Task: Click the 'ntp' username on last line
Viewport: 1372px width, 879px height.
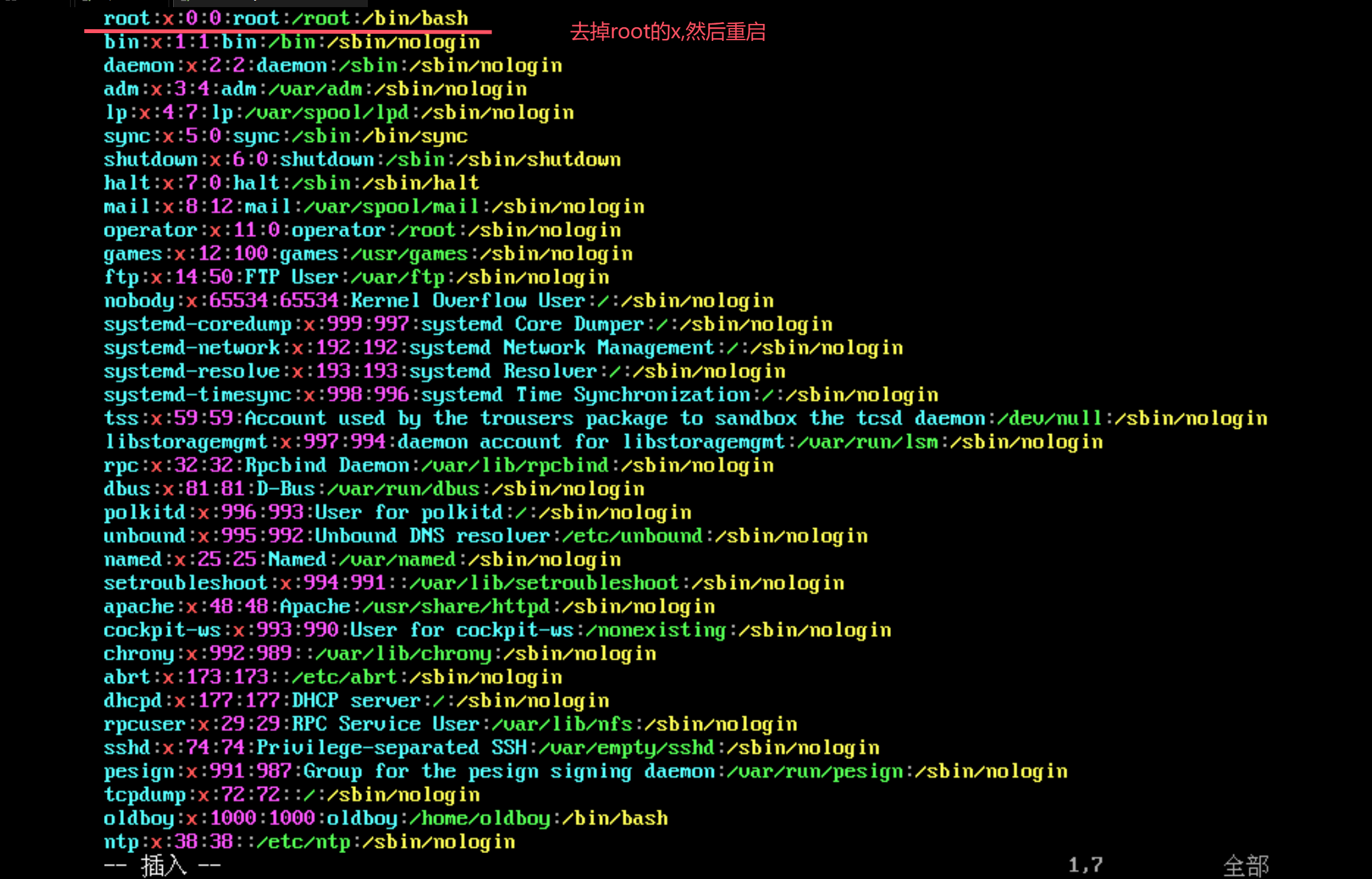Action: 121,842
